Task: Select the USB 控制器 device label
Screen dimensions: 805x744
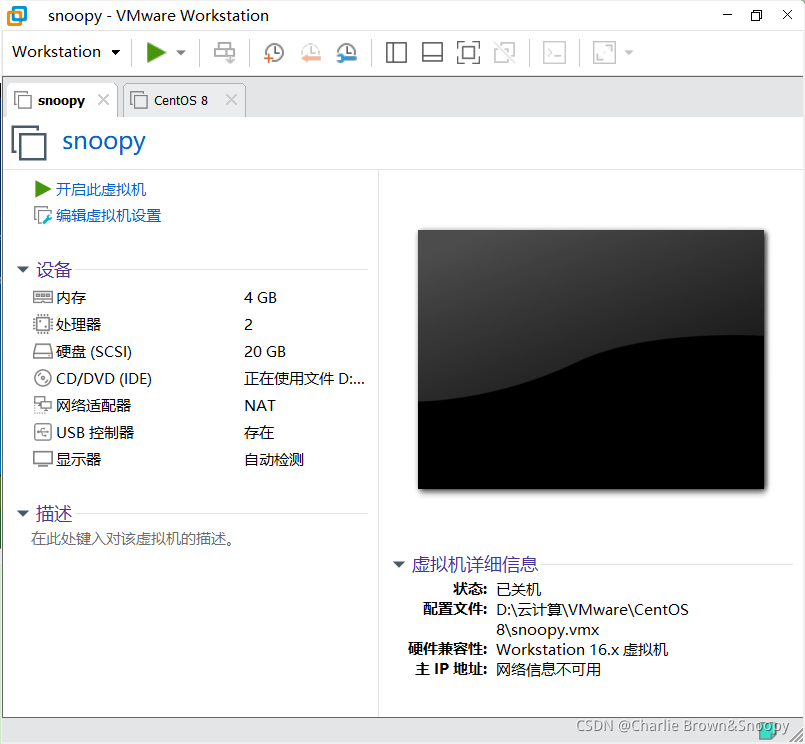Action: tap(95, 433)
